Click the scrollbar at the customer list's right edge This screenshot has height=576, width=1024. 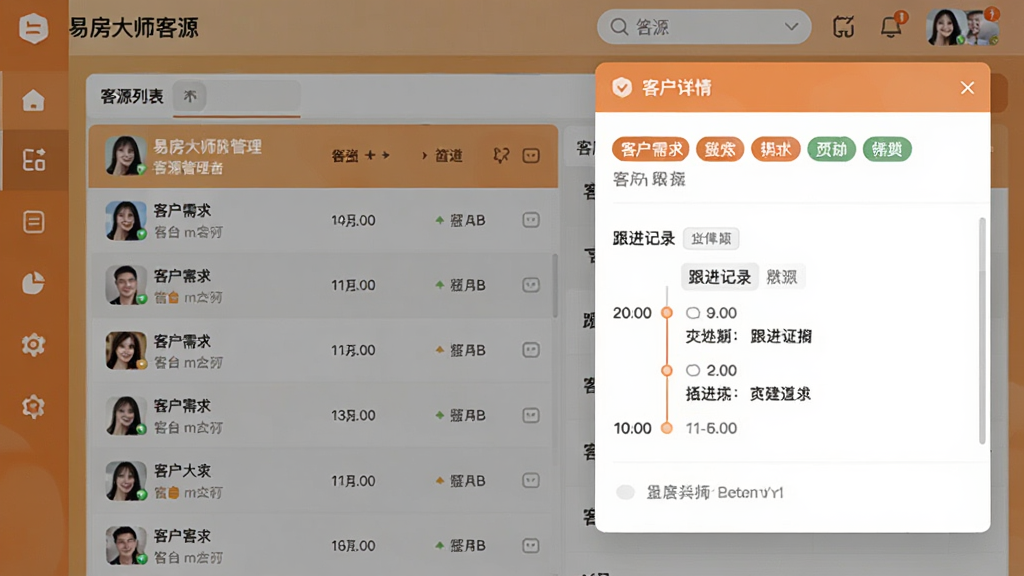click(555, 285)
